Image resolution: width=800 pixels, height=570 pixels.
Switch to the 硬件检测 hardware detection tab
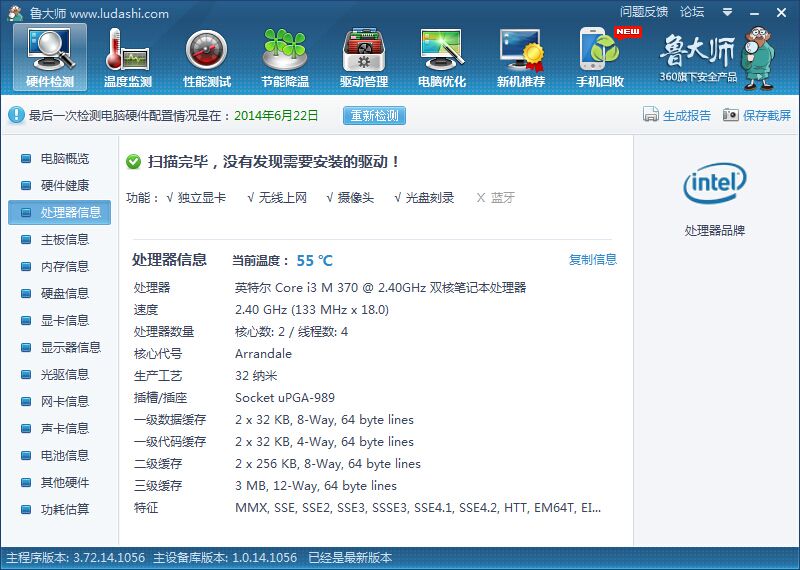coord(50,56)
